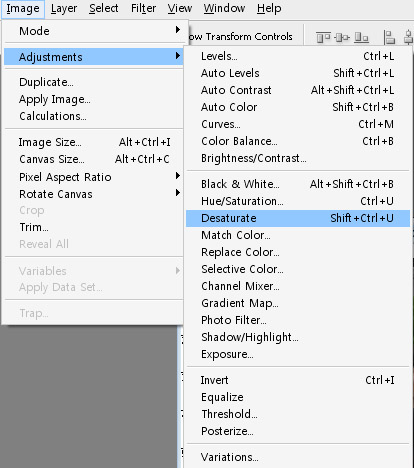Viewport: 414px width, 468px height.
Task: Open the Curves adjustment
Action: [298, 124]
